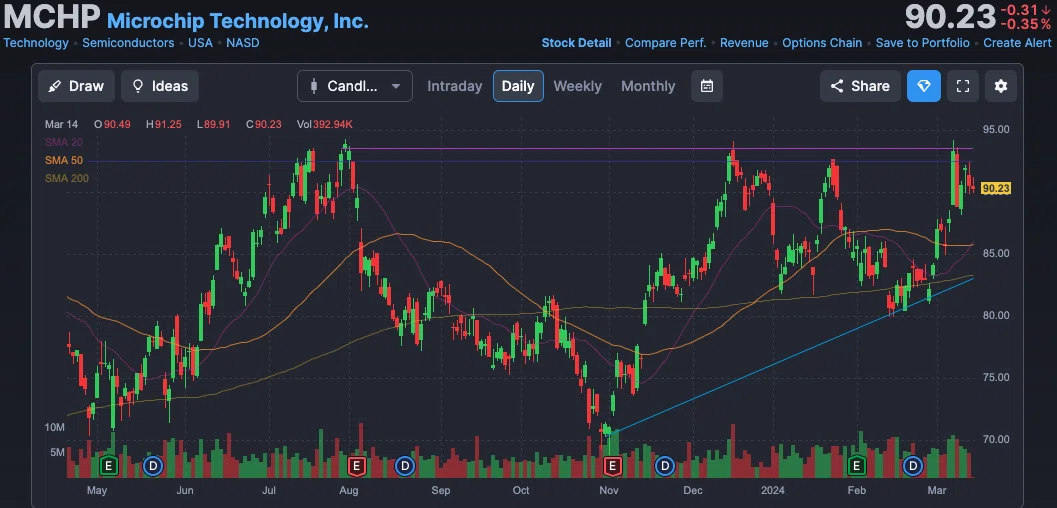
Task: Click the November earnings E marker
Action: 613,466
